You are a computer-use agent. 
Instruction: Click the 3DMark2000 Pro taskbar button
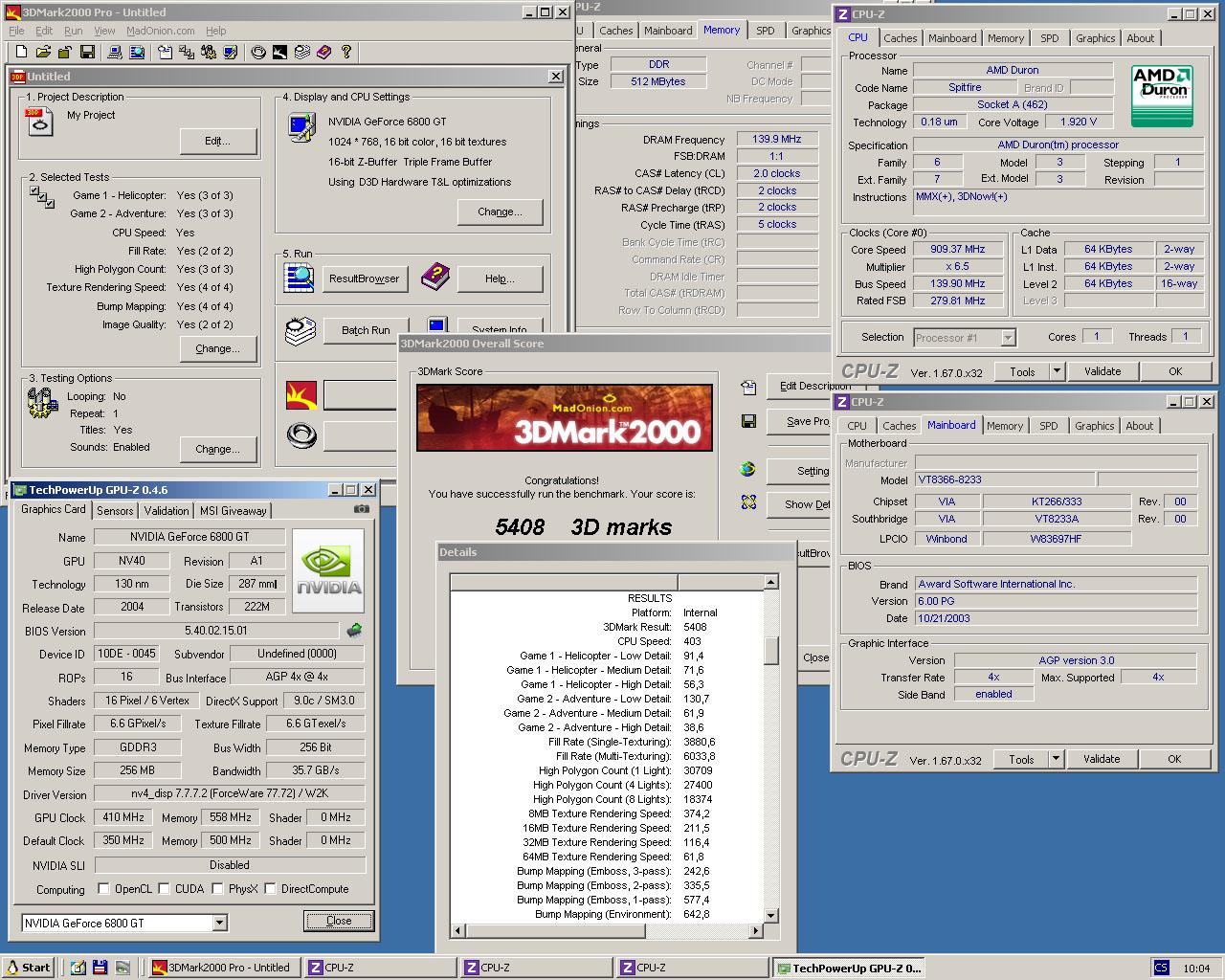click(224, 968)
